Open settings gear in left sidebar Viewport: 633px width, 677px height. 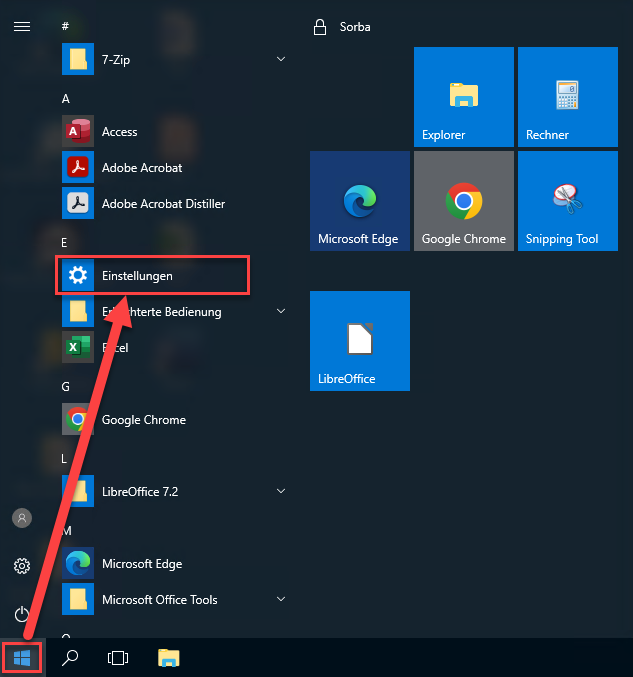pos(22,566)
